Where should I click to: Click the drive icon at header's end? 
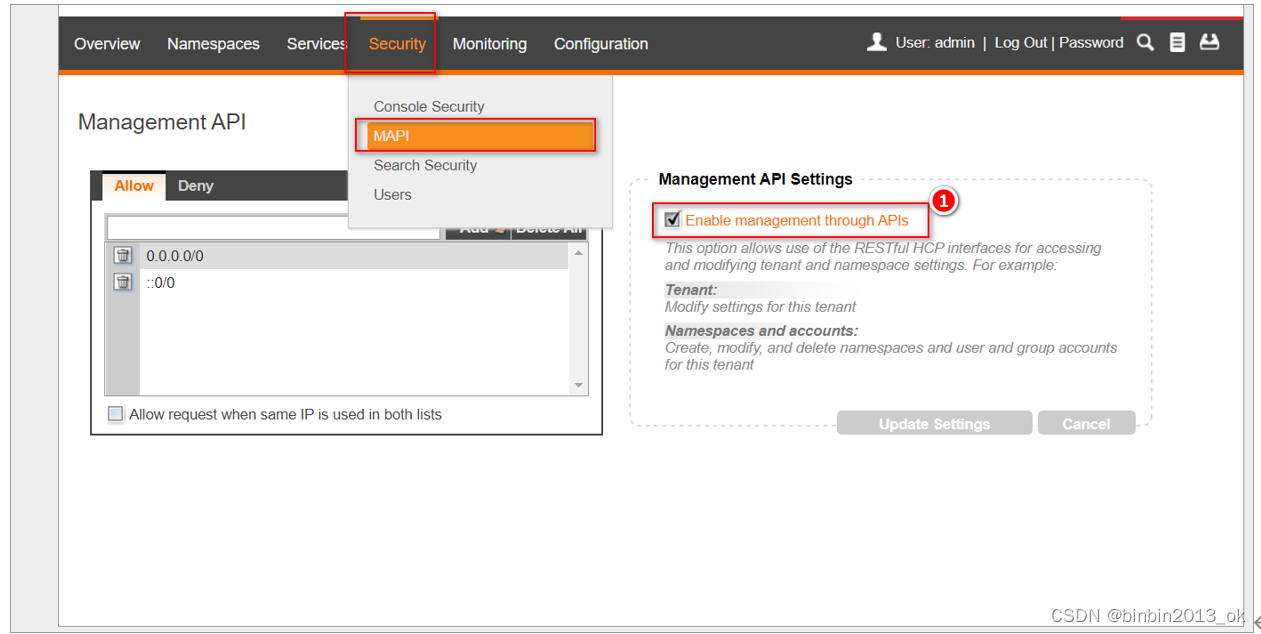[1210, 42]
